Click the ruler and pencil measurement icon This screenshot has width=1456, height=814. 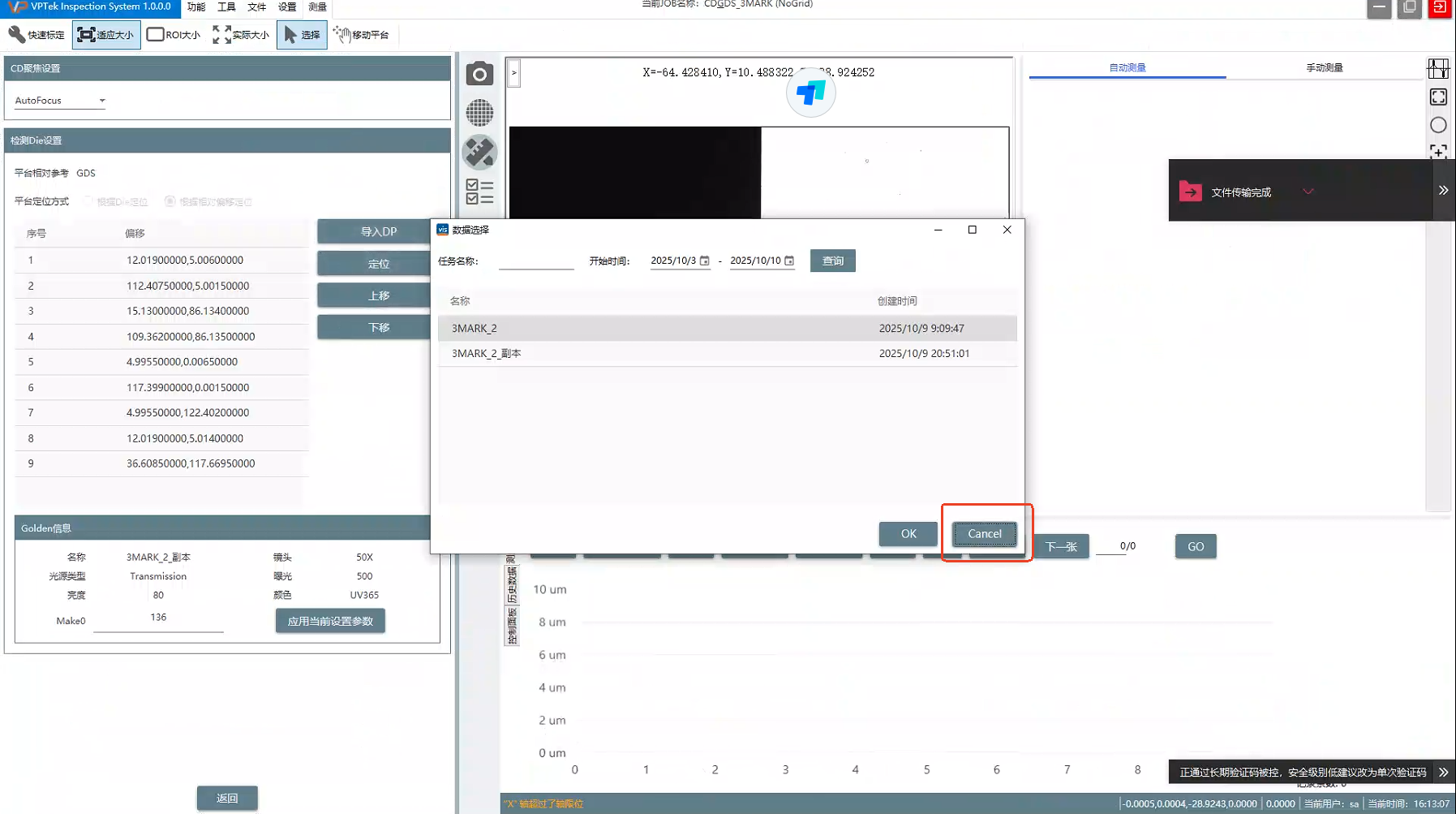coord(479,152)
